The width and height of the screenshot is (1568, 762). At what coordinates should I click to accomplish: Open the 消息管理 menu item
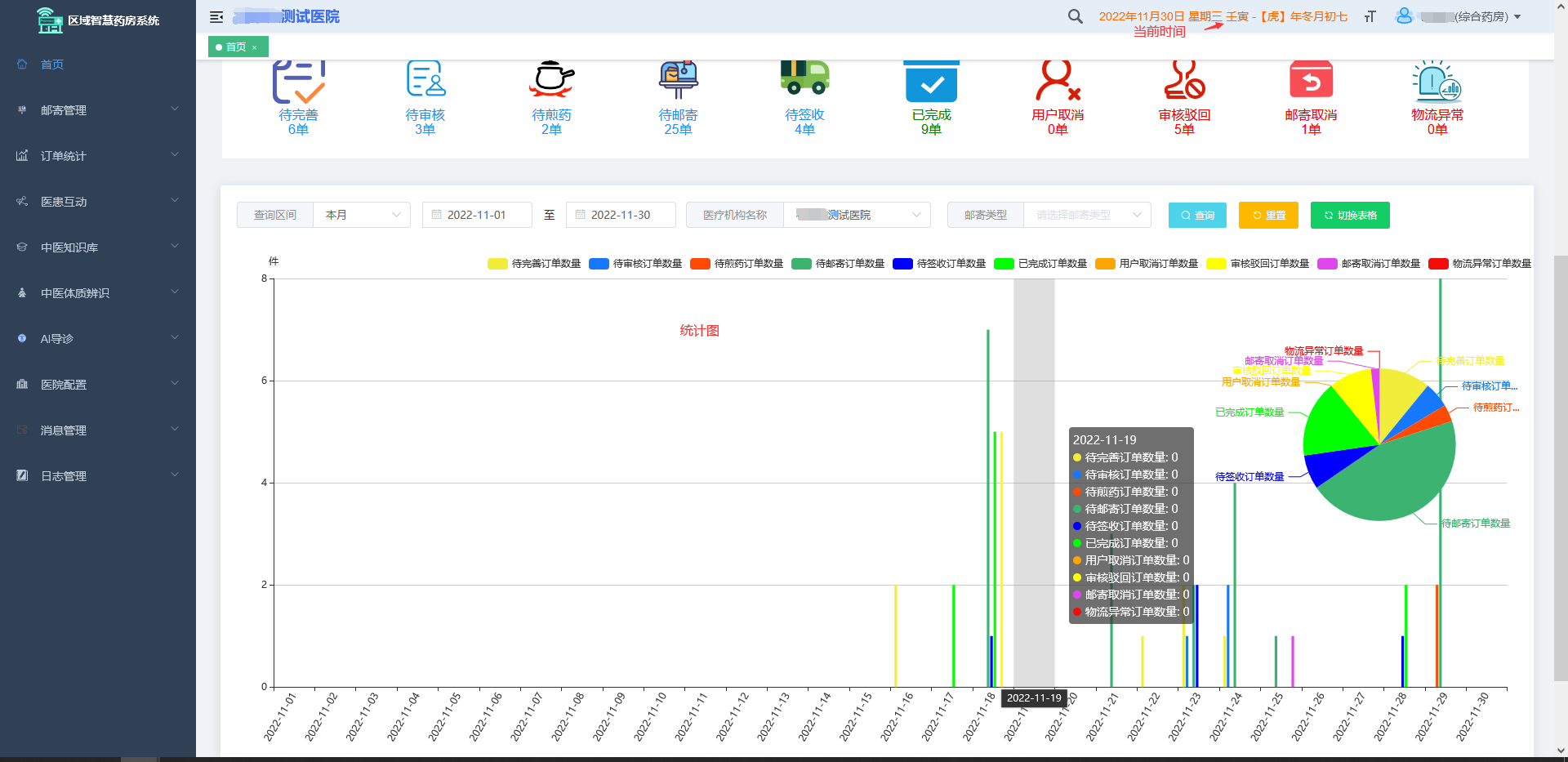98,430
